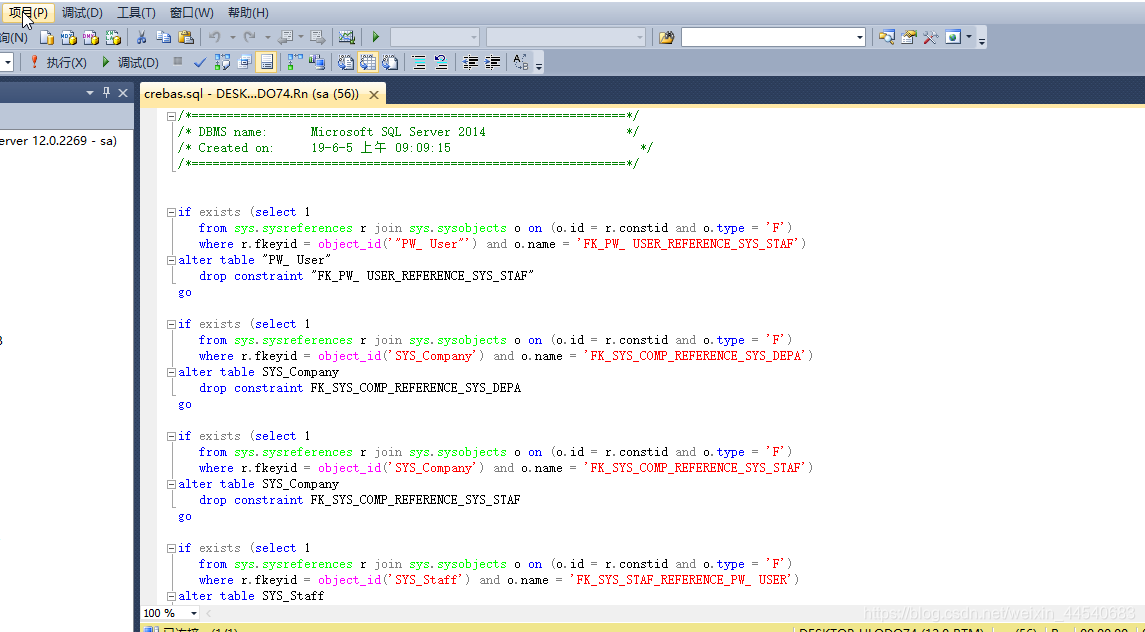Parse the query with the blue checkmark
This screenshot has width=1145, height=632.
coord(199,62)
